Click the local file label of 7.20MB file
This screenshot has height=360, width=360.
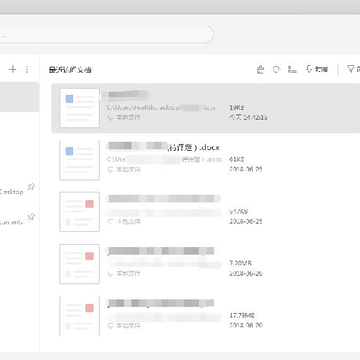[x=124, y=273]
